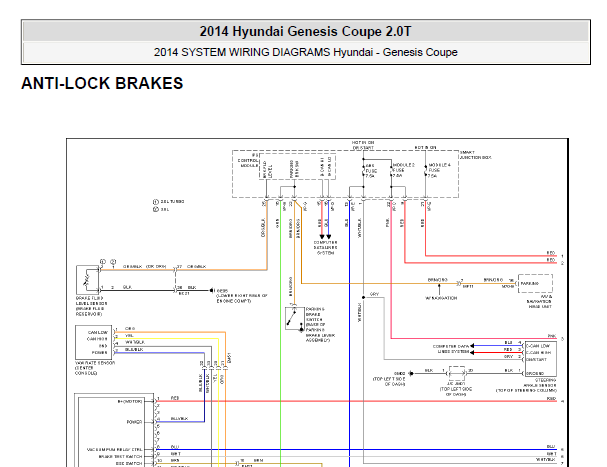607x467 pixels.
Task: Click the 'STEERING ANGLE SENSOR' caption
Action: pyautogui.click(x=526, y=385)
